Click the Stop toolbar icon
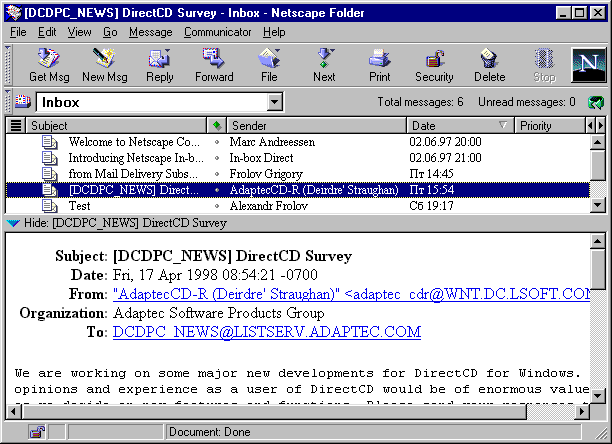 tap(544, 59)
